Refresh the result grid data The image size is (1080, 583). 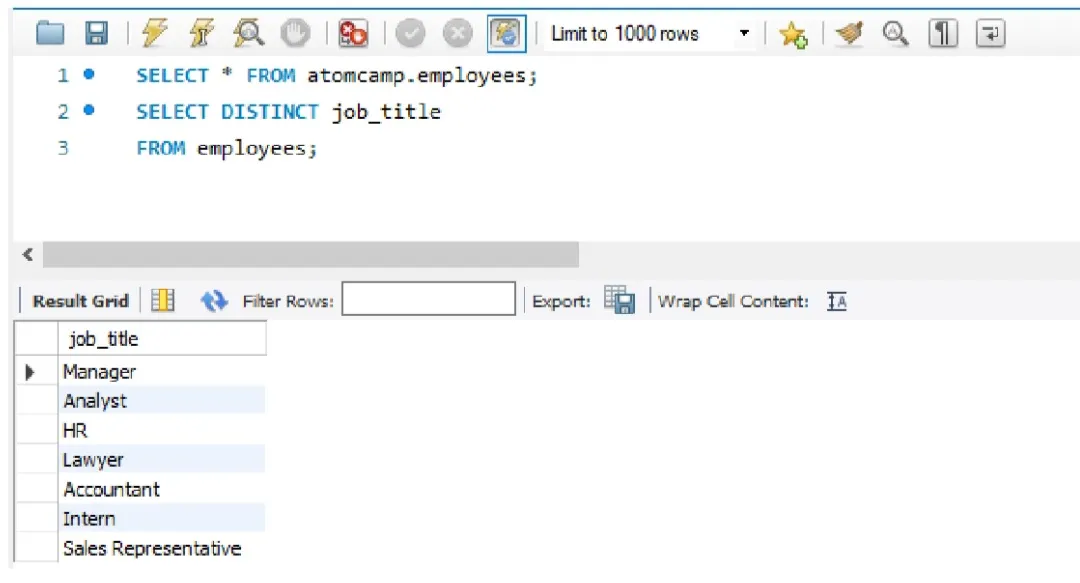point(214,299)
